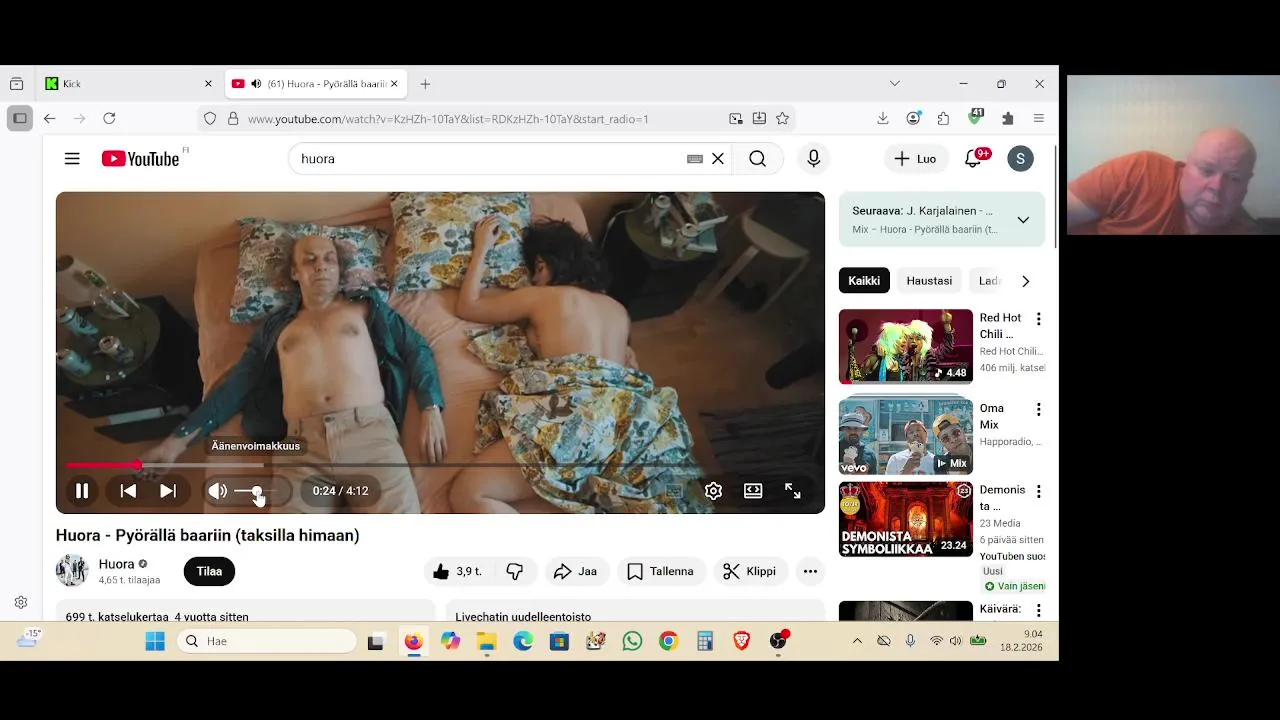Go back in browser history
Image resolution: width=1280 pixels, height=720 pixels.
49,118
